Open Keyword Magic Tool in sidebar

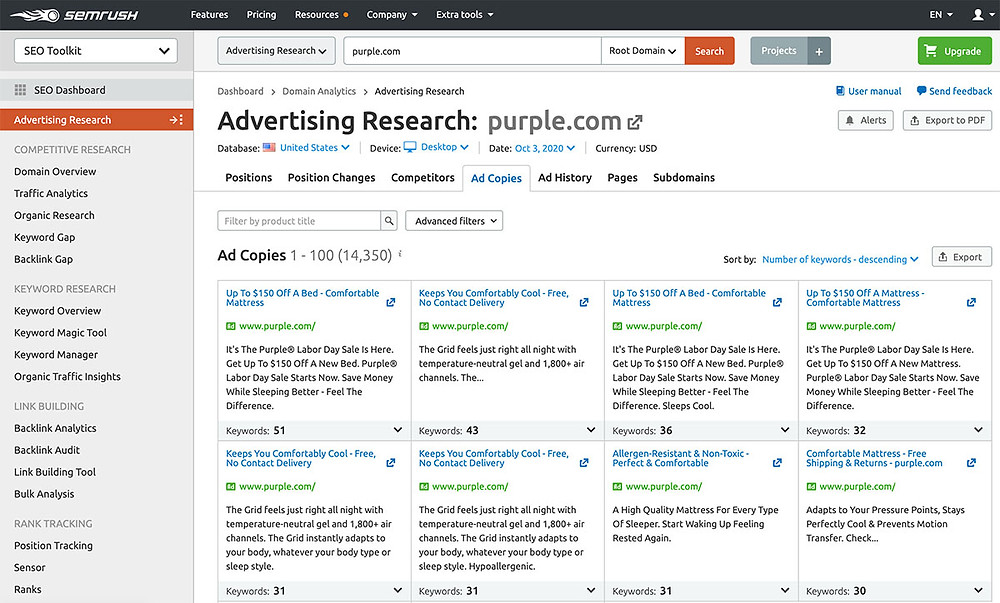coord(61,333)
